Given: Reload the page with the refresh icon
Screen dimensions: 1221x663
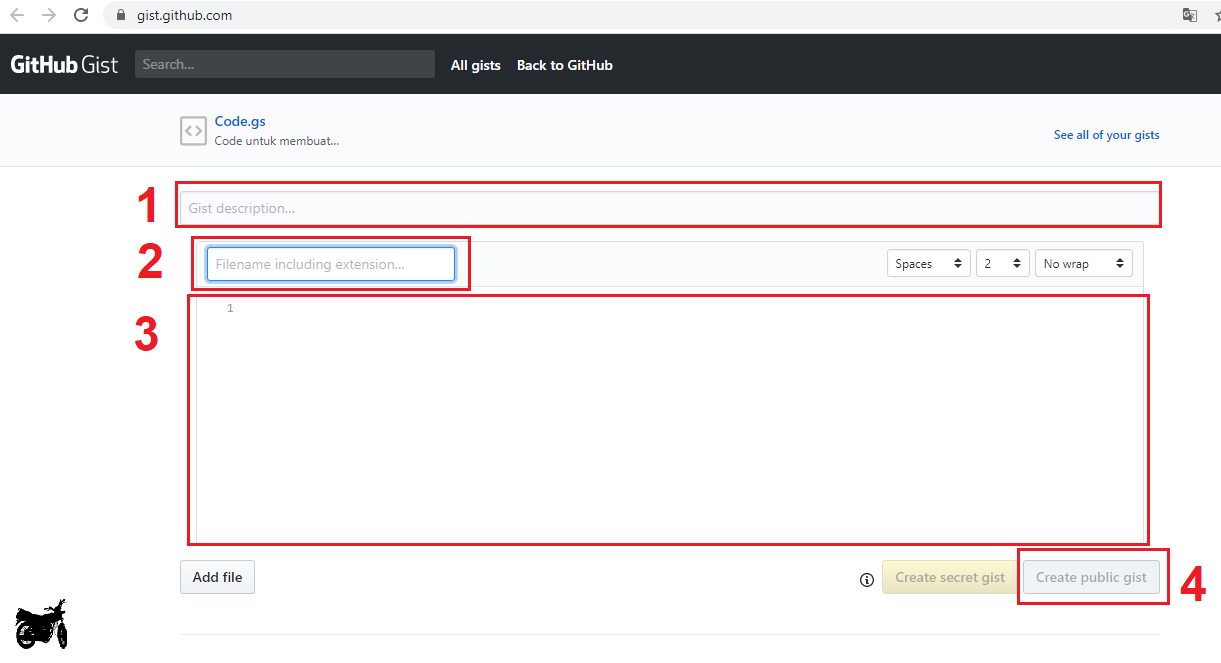Looking at the screenshot, I should click(x=81, y=15).
